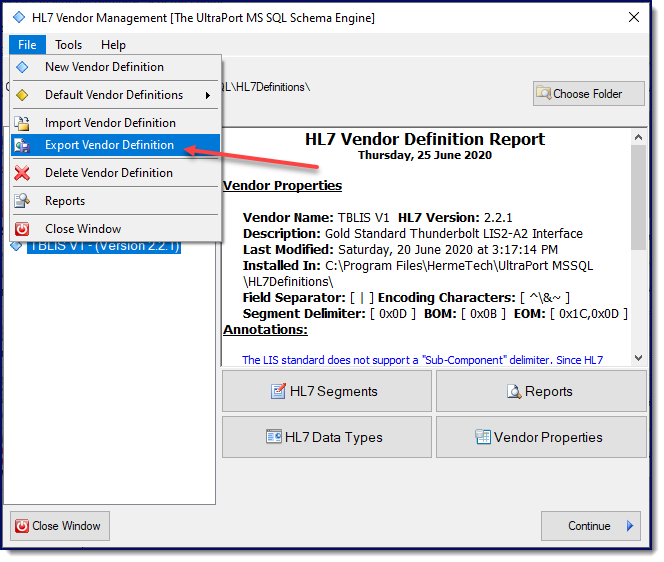Click the 'Last Modified' line in report
The width and height of the screenshot is (664, 562).
(x=400, y=250)
